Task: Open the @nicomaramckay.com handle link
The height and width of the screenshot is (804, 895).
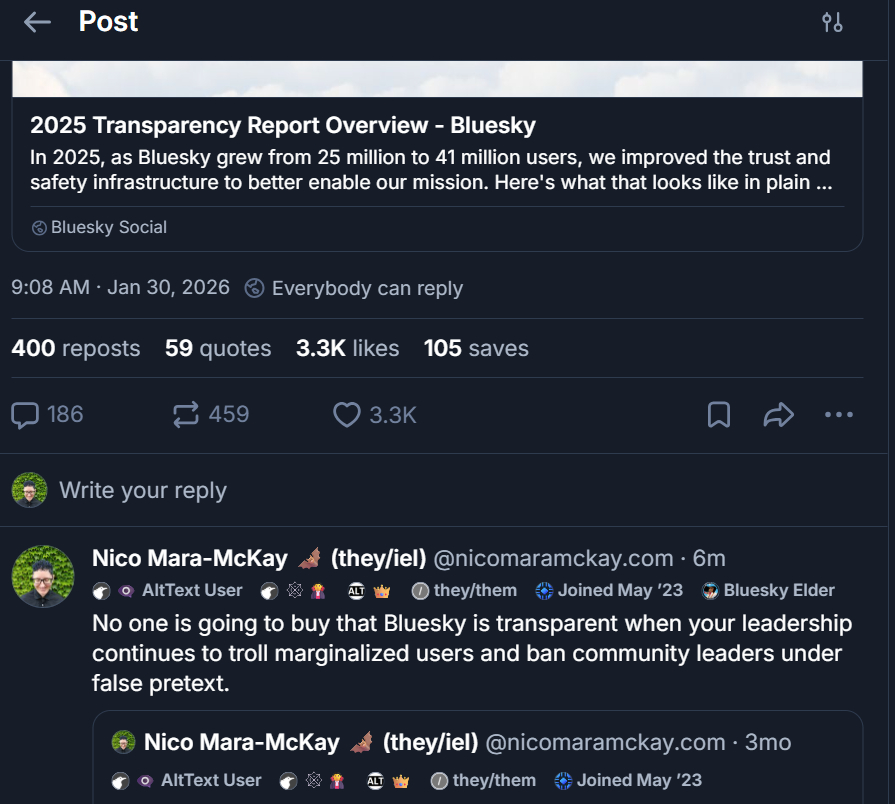Action: (552, 558)
